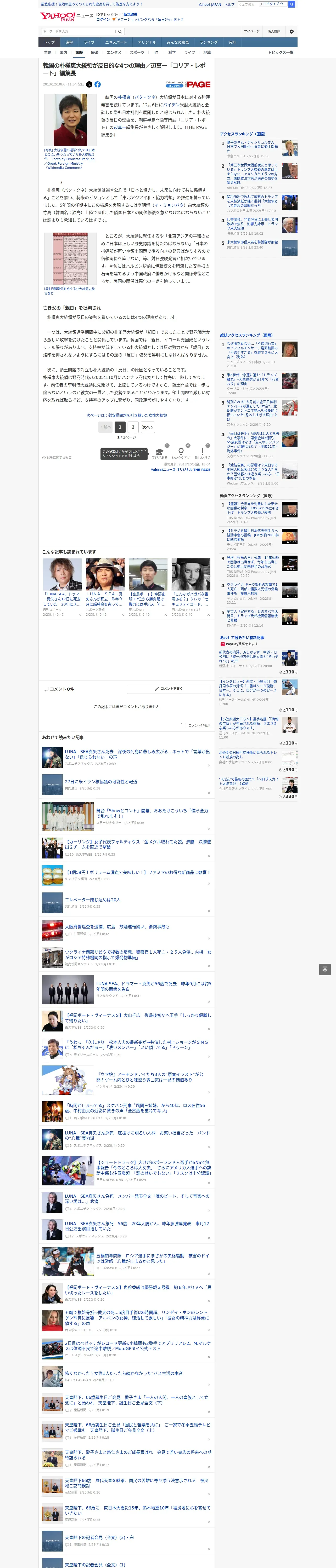This screenshot has height=1568, width=336.
Task: Open the スポーツ category
Action: (x=137, y=52)
